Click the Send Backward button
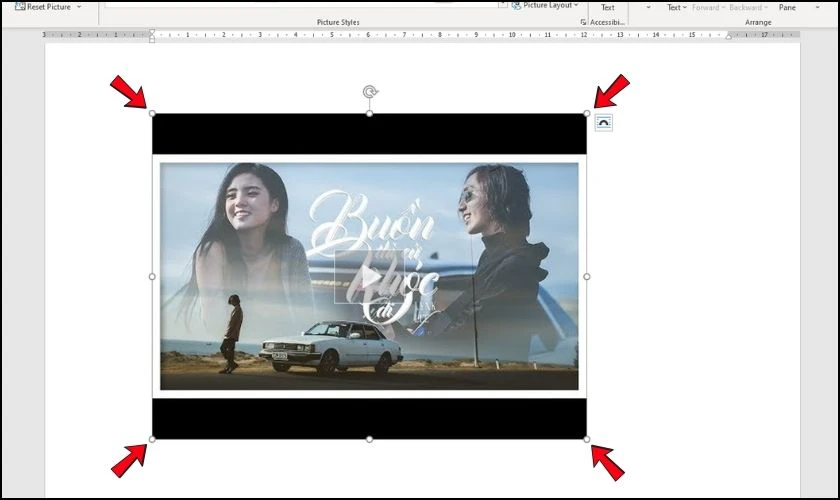 pyautogui.click(x=748, y=8)
